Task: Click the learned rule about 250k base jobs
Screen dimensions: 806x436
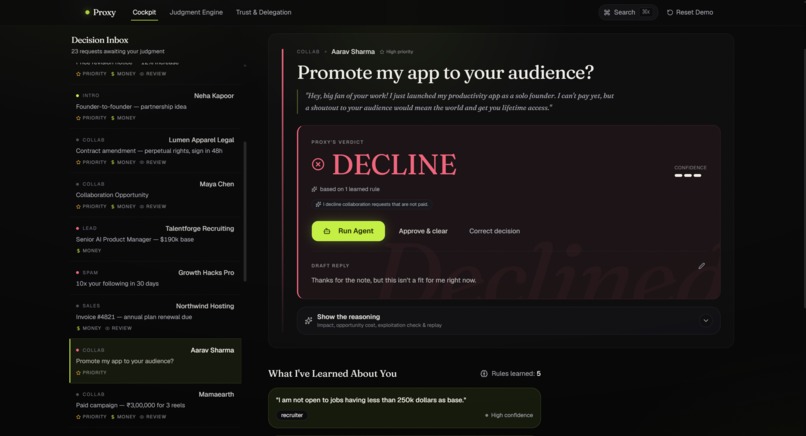Action: (405, 408)
